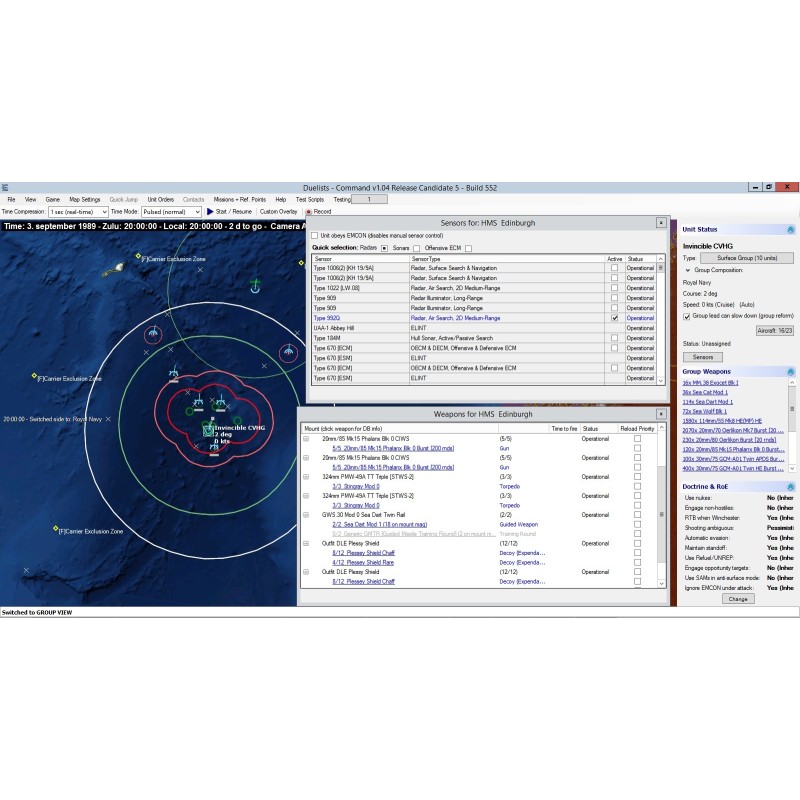Open the Missions + Ref. Points menu
The height and width of the screenshot is (800, 800).
pos(239,199)
